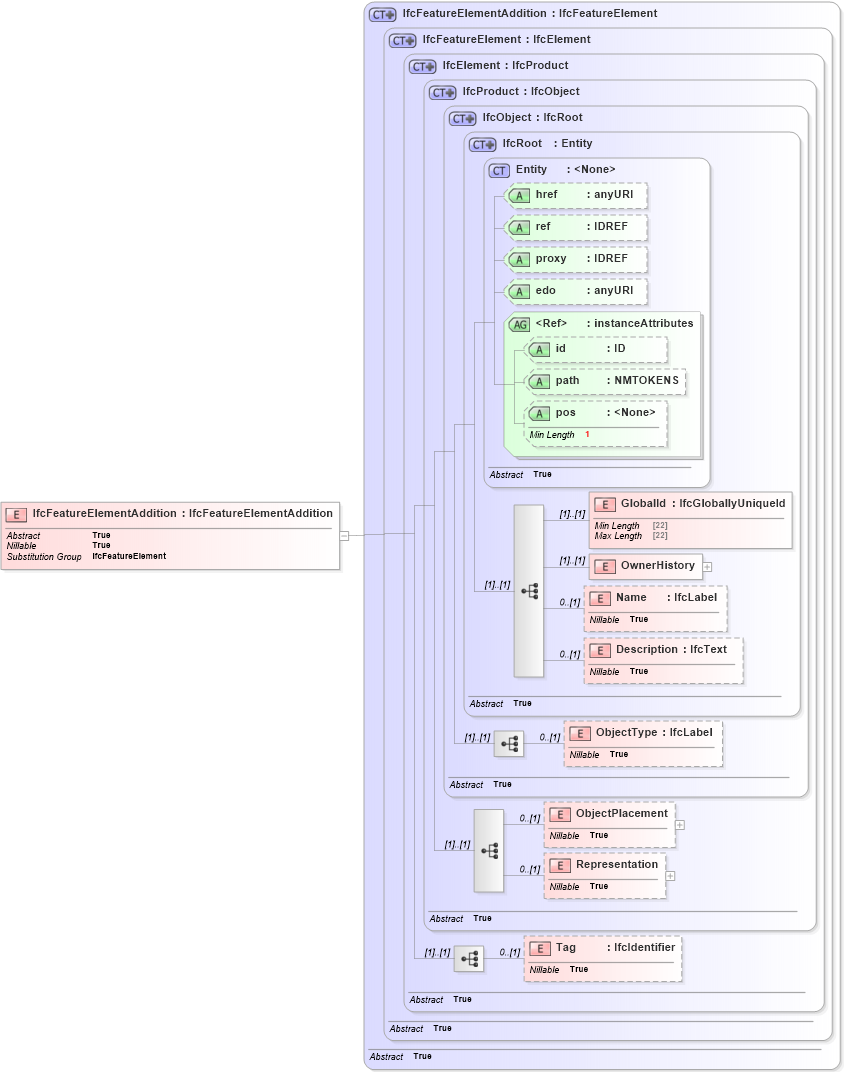
Task: Select the AG icon of the <Ref> instanceAttributes group
Action: [520, 324]
